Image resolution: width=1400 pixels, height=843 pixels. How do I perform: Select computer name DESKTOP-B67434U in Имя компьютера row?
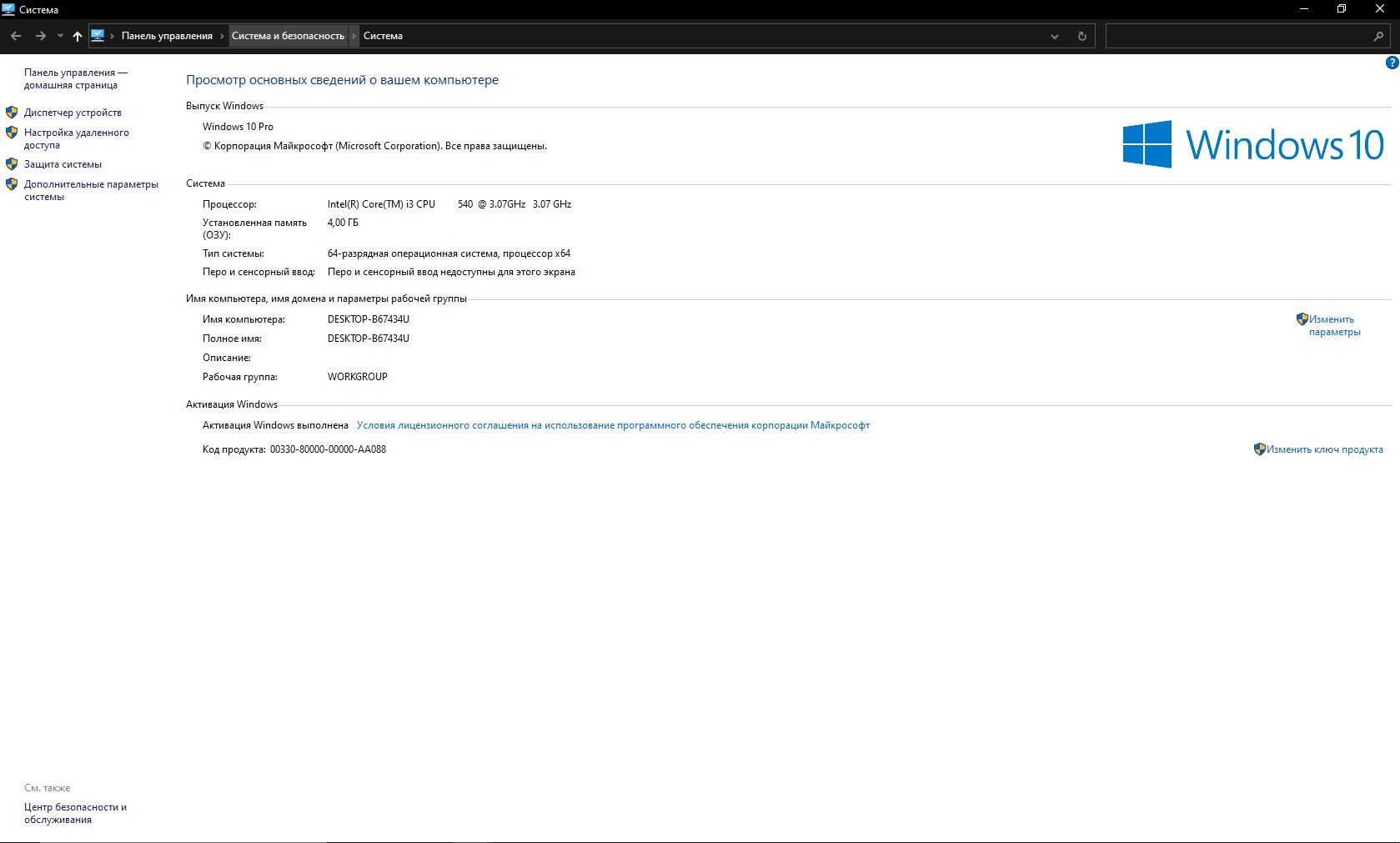point(368,319)
